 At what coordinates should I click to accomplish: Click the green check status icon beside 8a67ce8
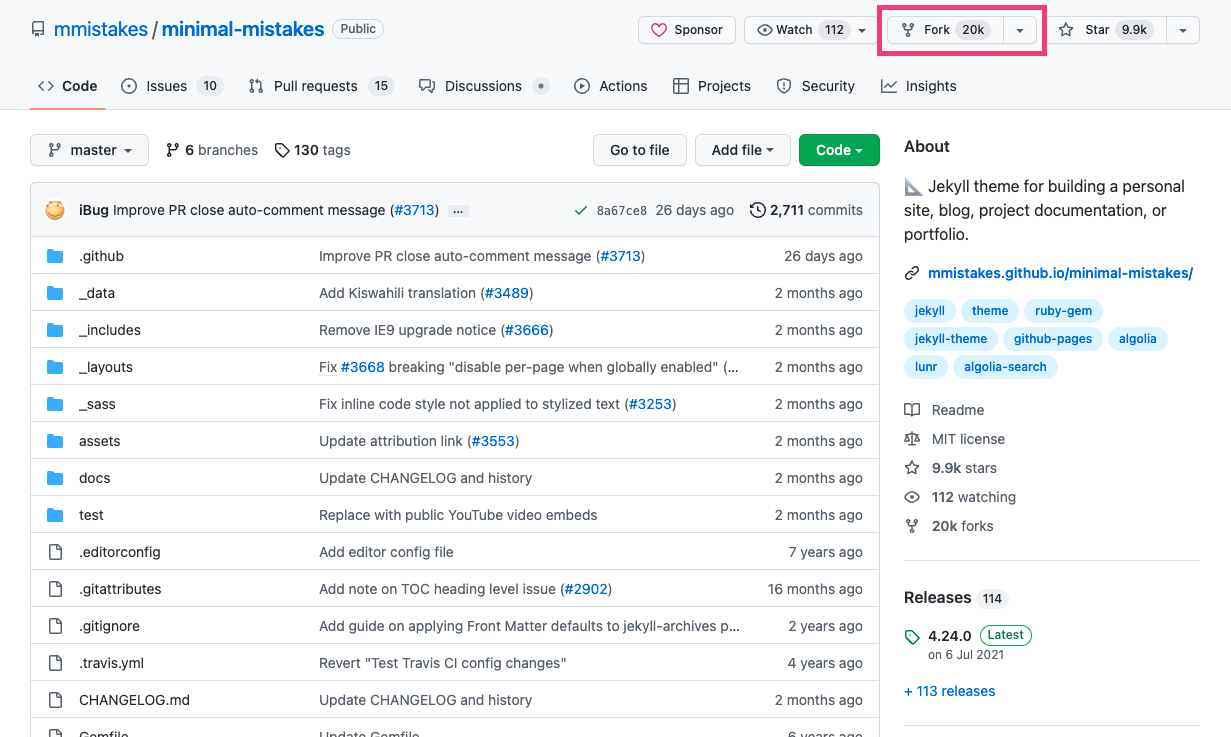click(x=580, y=210)
